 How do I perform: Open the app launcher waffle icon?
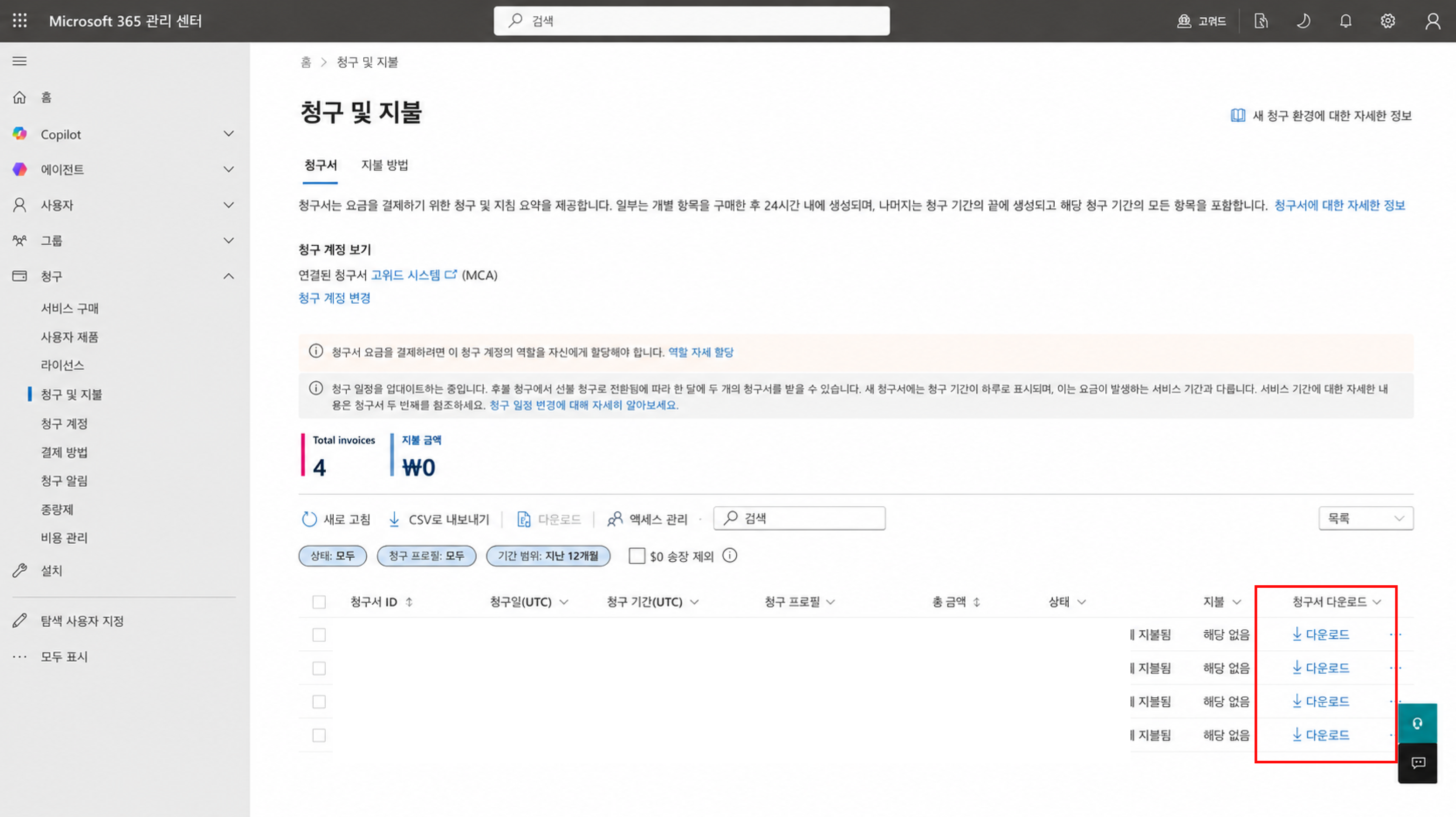(20, 21)
